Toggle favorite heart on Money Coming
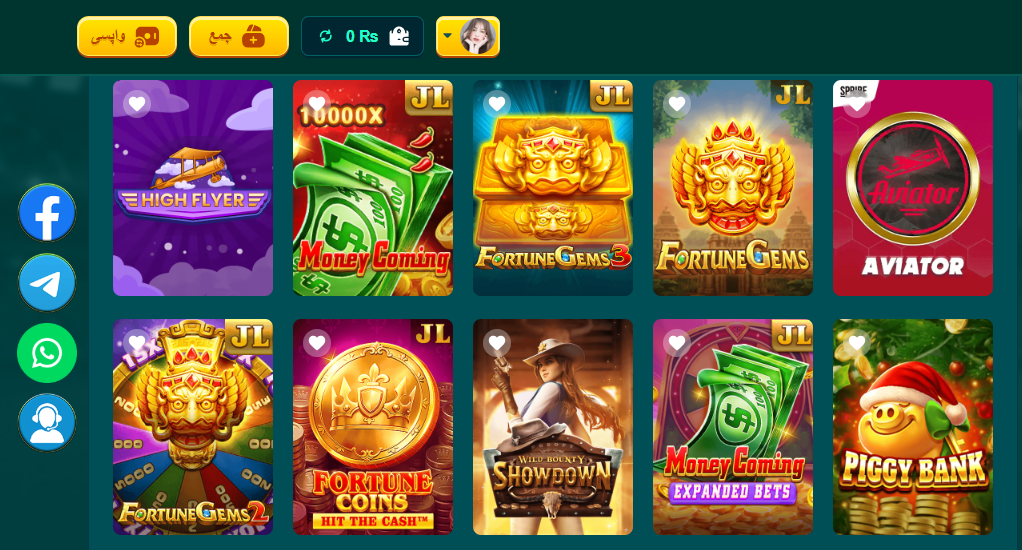1022x550 pixels. [317, 104]
